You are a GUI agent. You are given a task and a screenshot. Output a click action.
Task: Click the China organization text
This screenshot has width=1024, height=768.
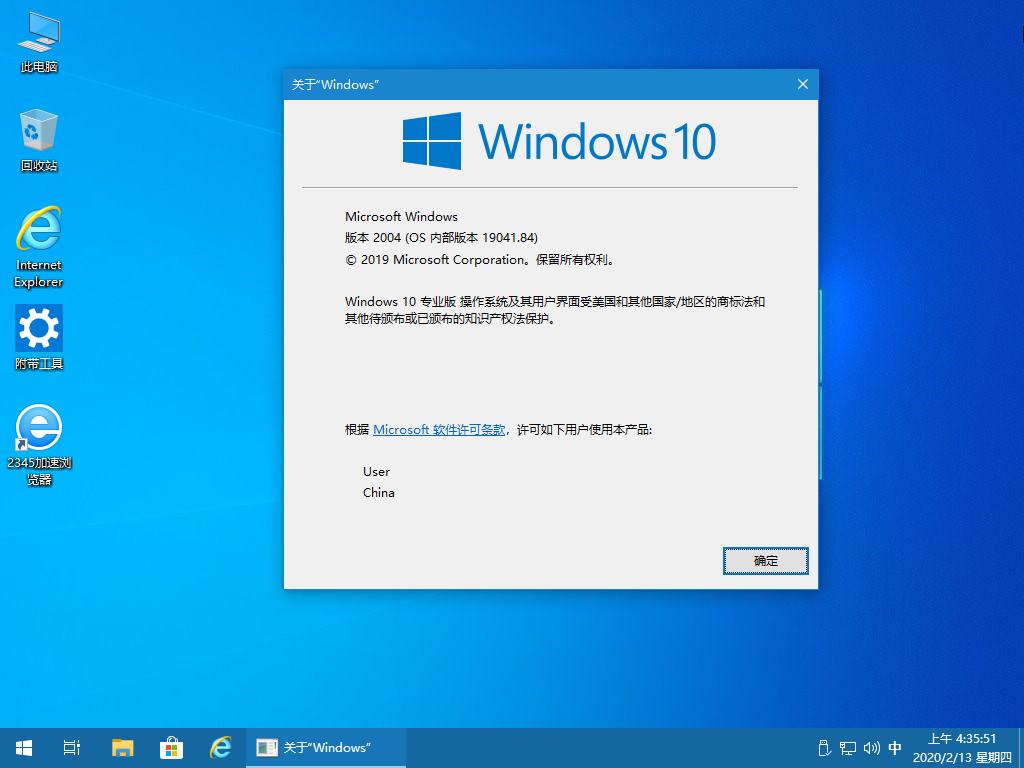[x=379, y=492]
